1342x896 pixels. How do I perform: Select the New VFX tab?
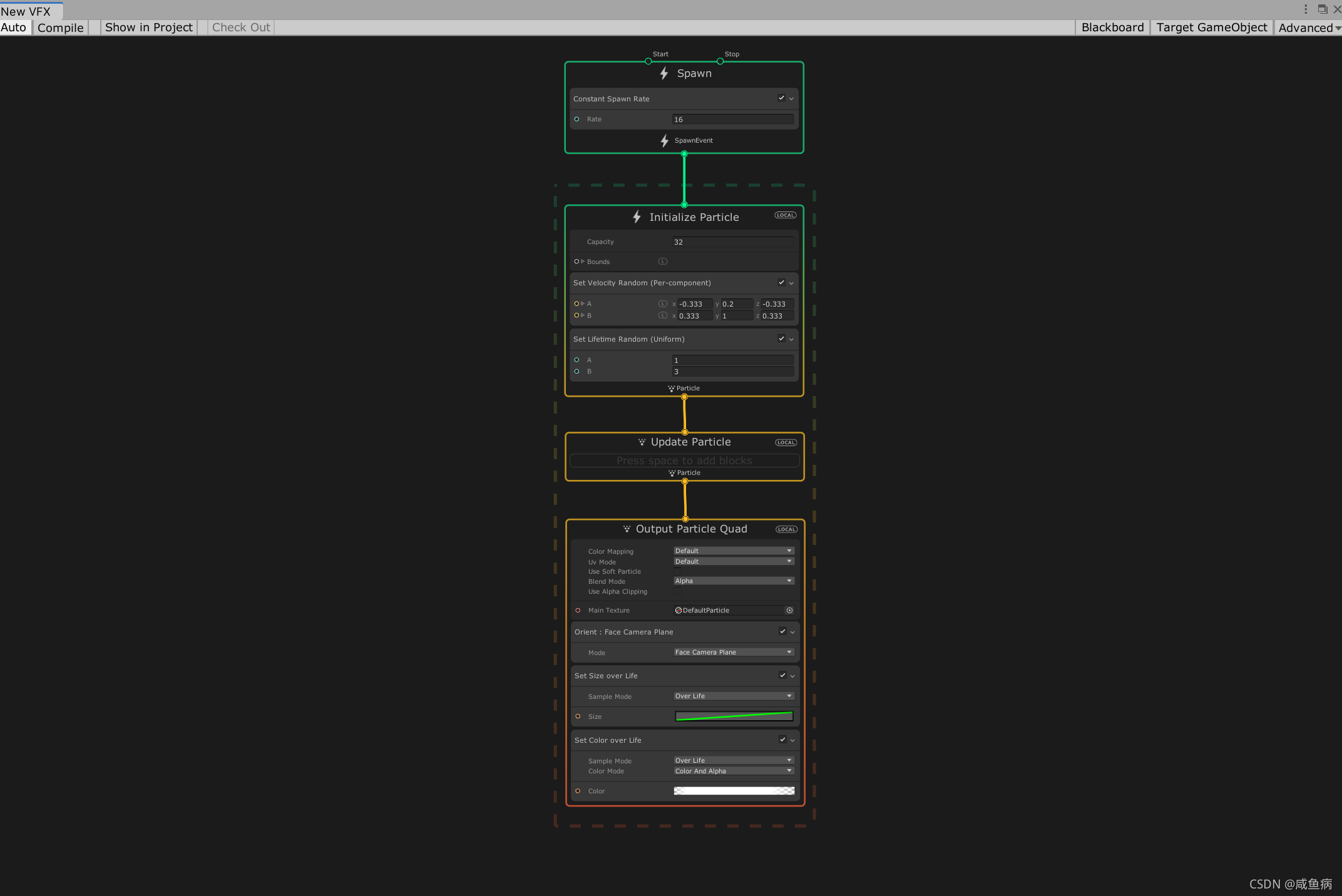pyautogui.click(x=26, y=11)
